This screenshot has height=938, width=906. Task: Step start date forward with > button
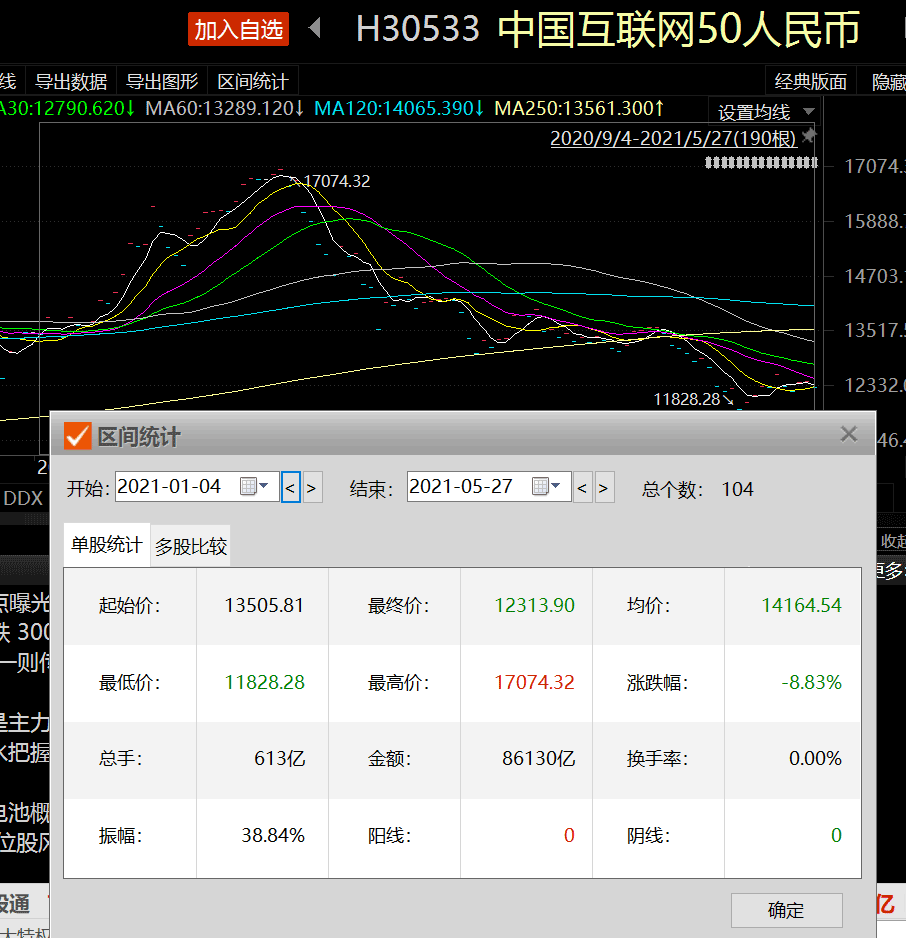coord(312,488)
